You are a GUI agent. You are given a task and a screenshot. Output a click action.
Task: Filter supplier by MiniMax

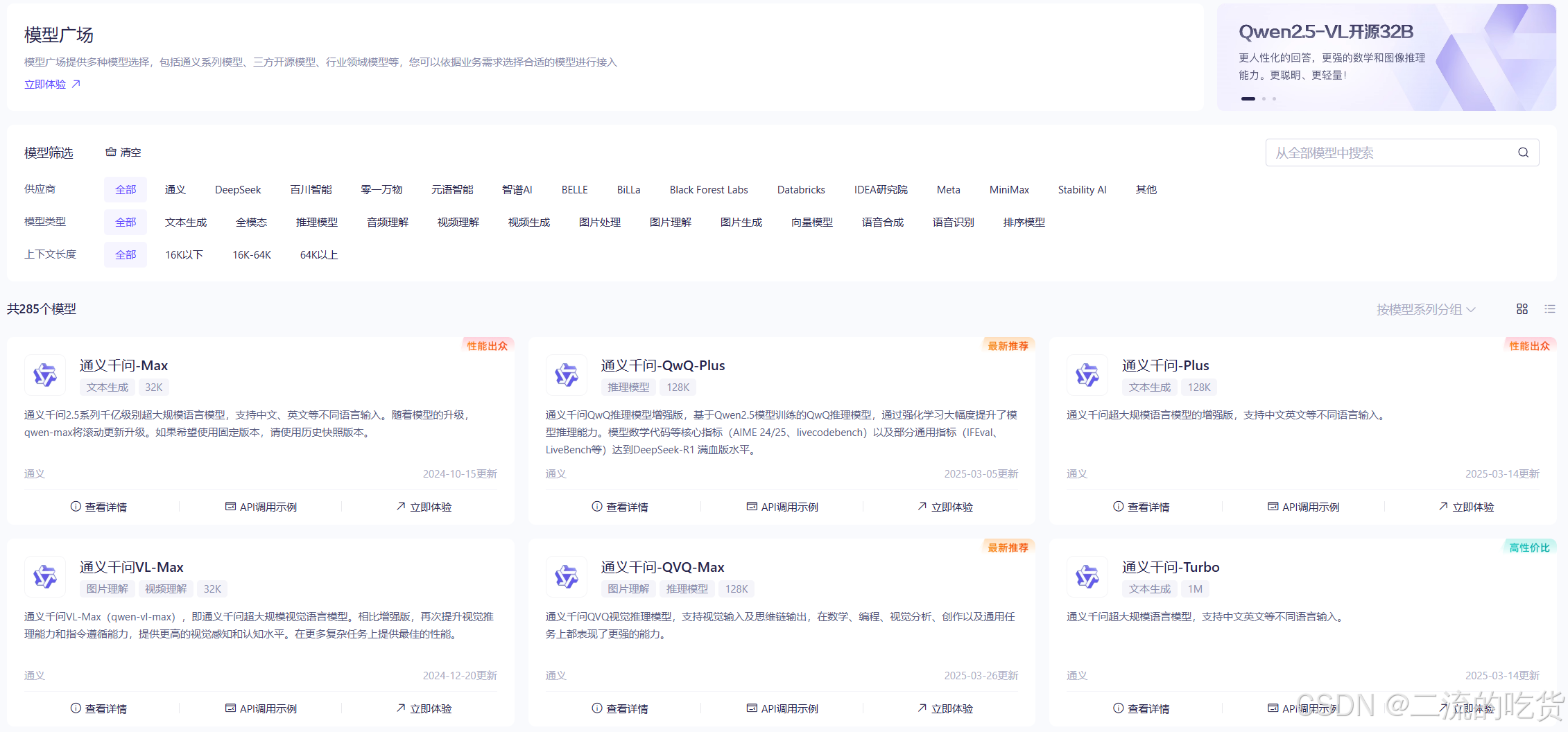click(x=1009, y=189)
